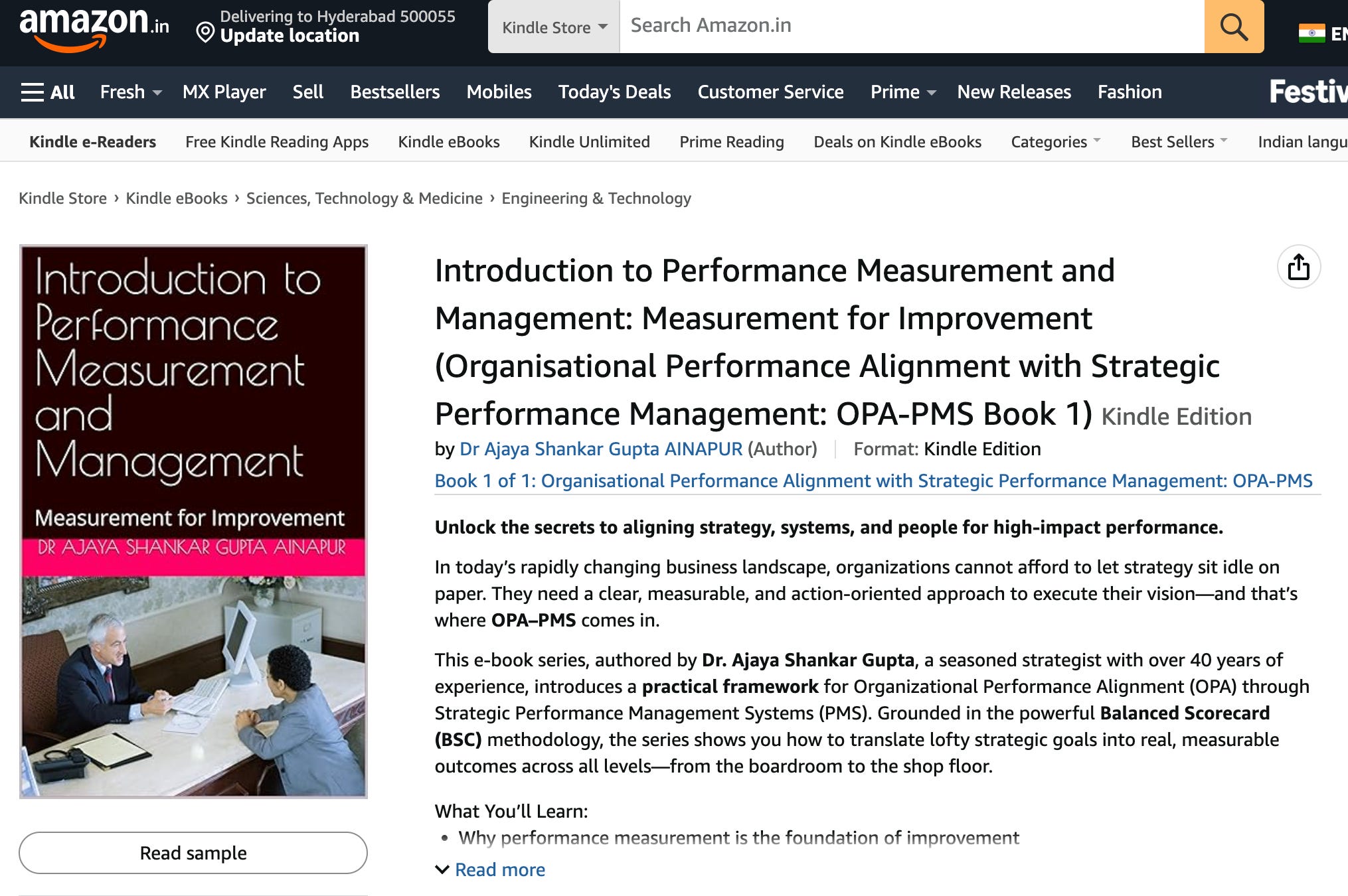
Task: Expand the description with Read more
Action: (x=499, y=869)
